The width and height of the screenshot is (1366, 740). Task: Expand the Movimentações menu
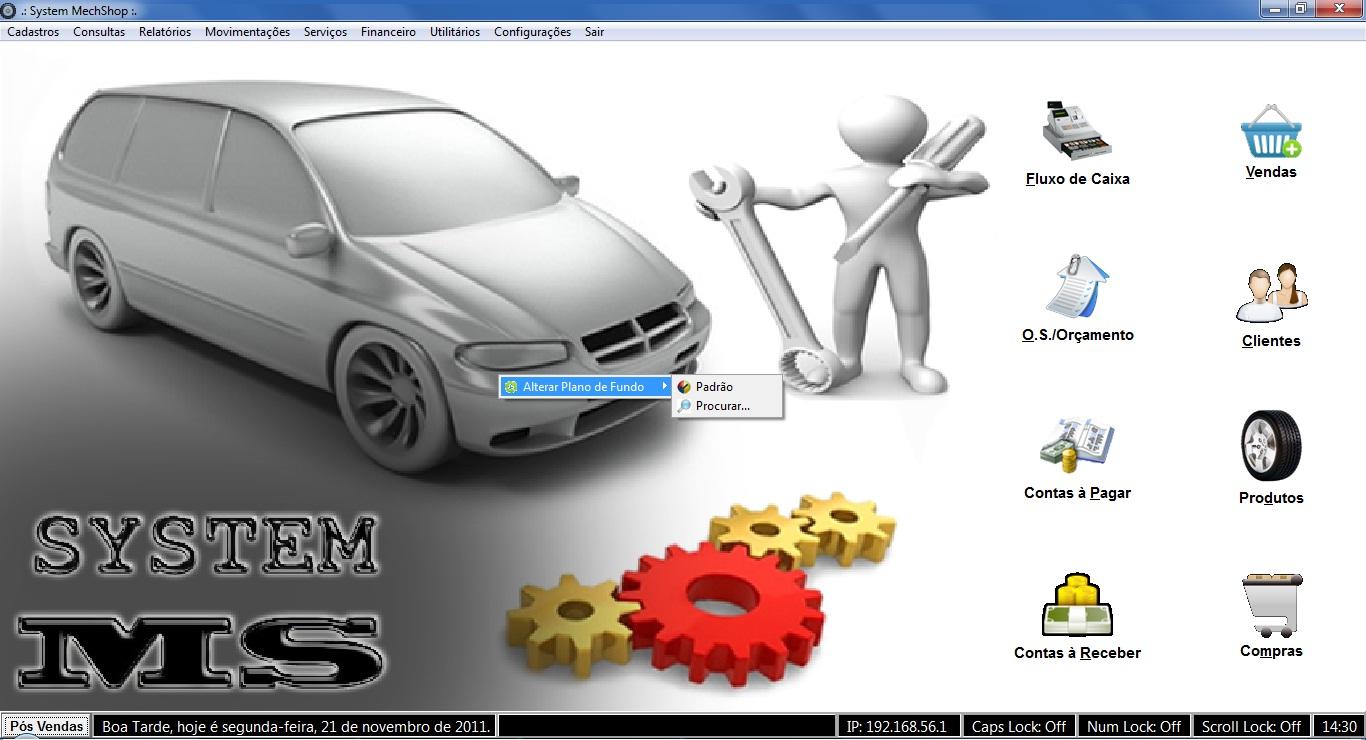click(x=247, y=32)
